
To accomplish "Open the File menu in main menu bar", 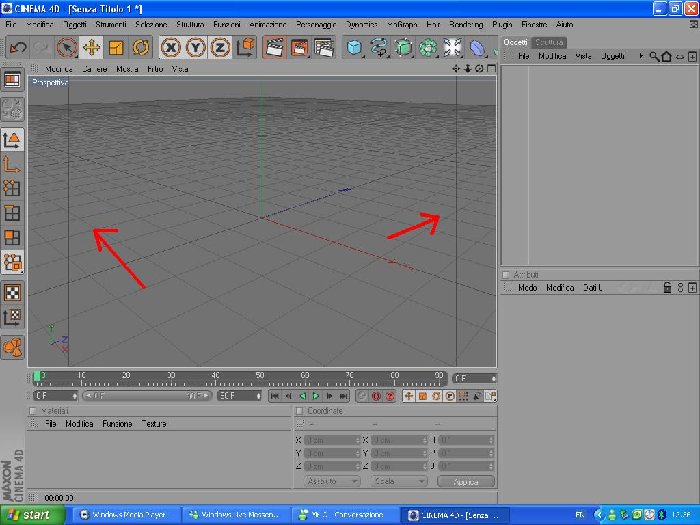I will click(11, 25).
